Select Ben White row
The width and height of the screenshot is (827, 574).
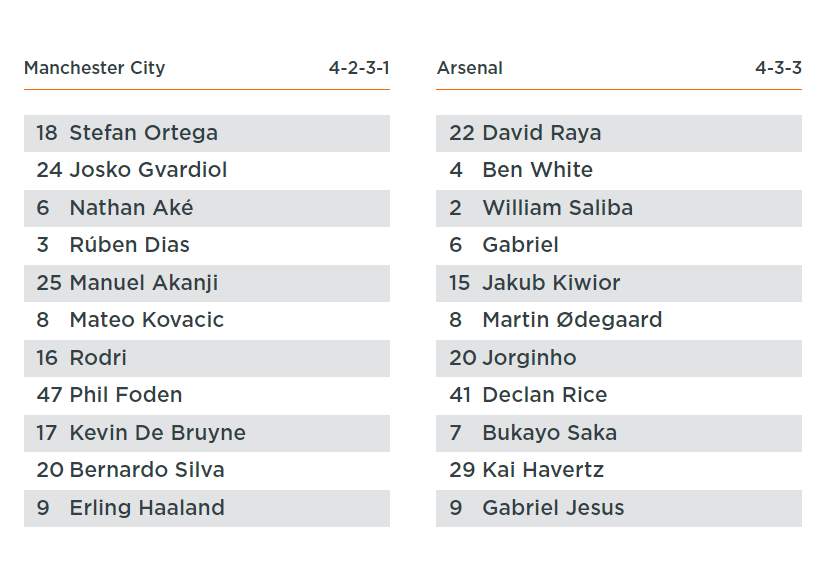point(619,170)
